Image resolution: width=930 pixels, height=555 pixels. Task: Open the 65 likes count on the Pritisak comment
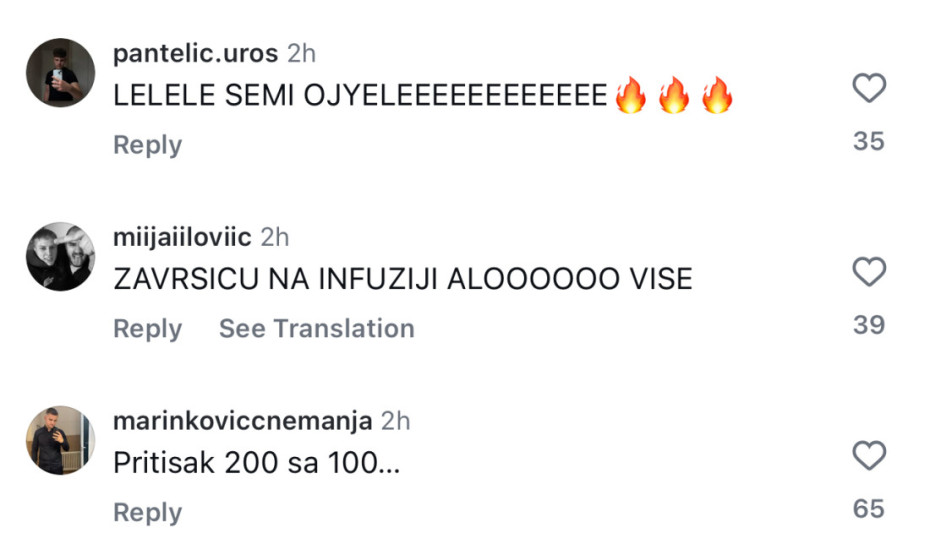click(869, 508)
